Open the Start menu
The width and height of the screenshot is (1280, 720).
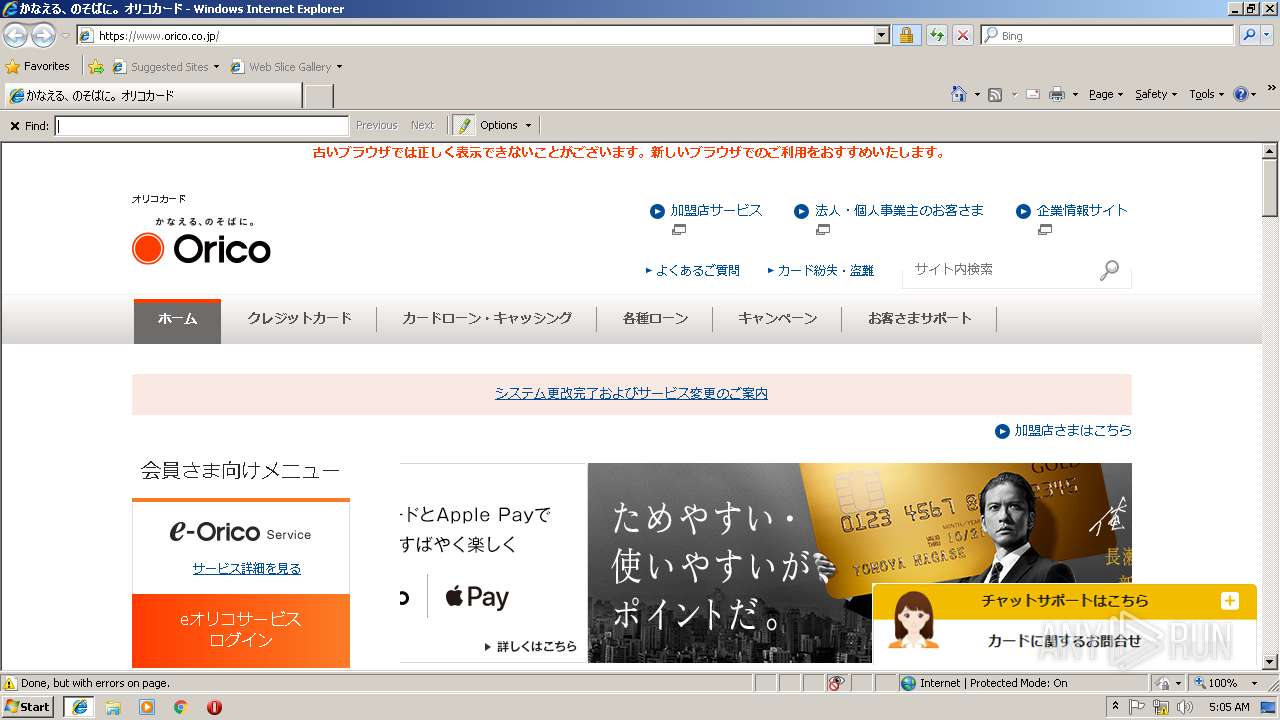(x=28, y=706)
